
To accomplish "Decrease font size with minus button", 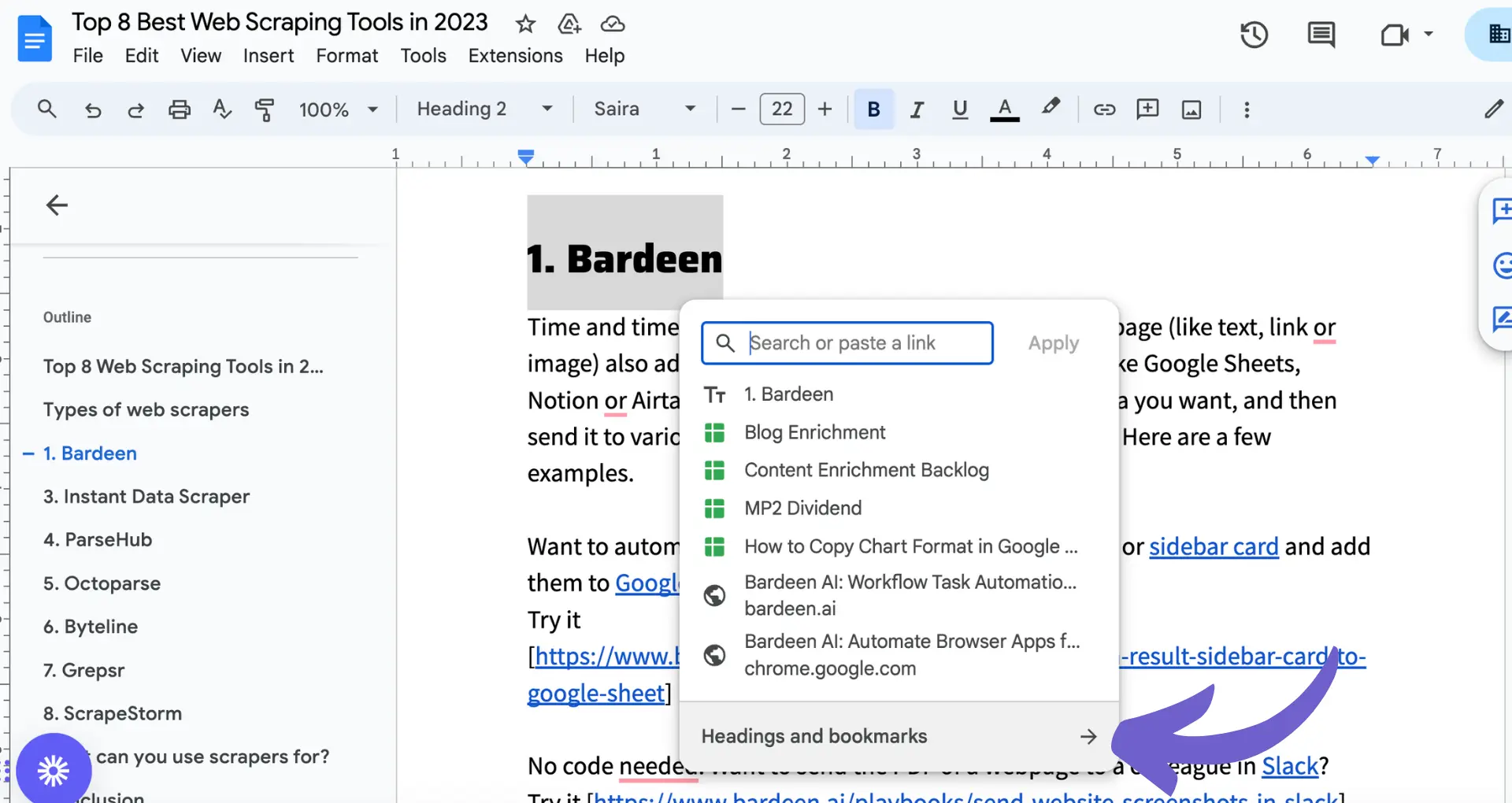I will click(x=738, y=109).
